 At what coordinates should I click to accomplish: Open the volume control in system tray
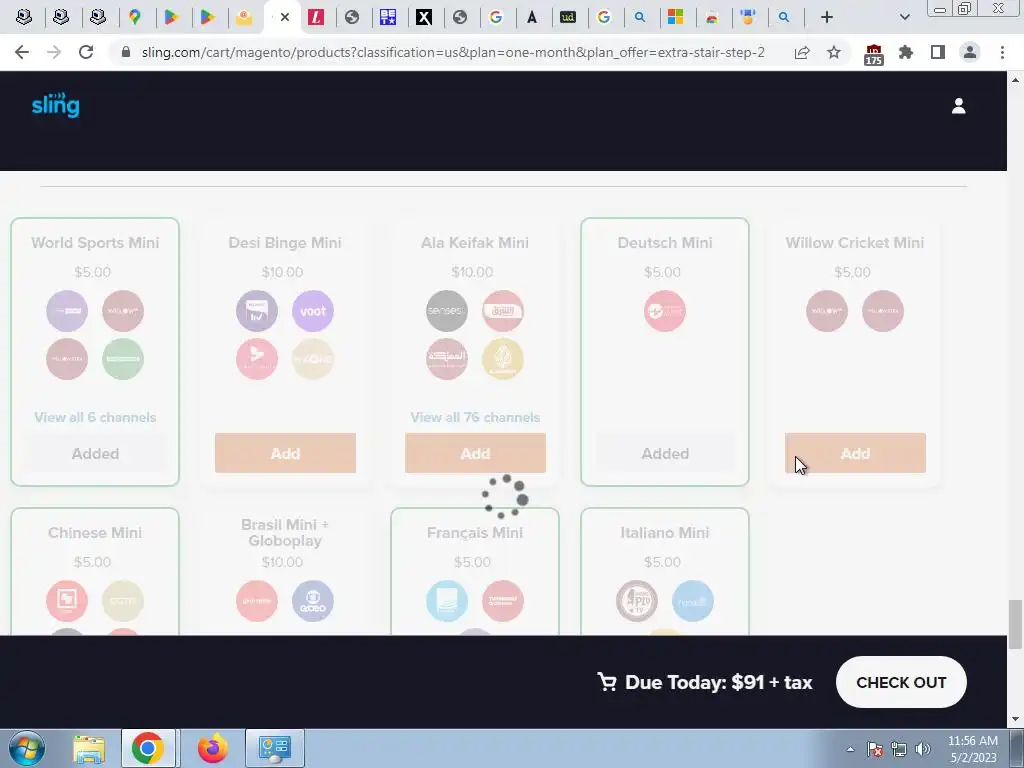point(923,749)
